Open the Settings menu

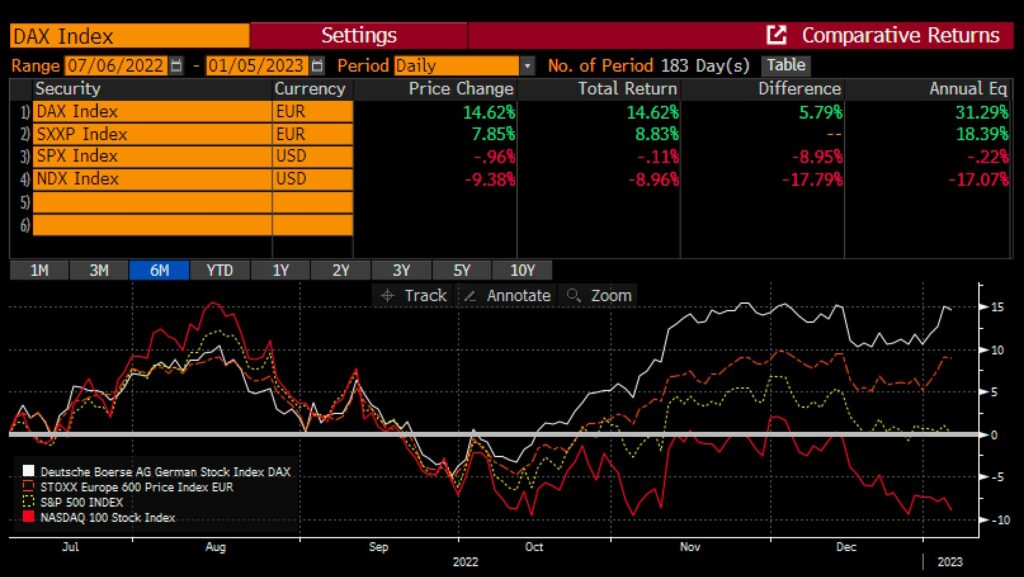pyautogui.click(x=359, y=35)
